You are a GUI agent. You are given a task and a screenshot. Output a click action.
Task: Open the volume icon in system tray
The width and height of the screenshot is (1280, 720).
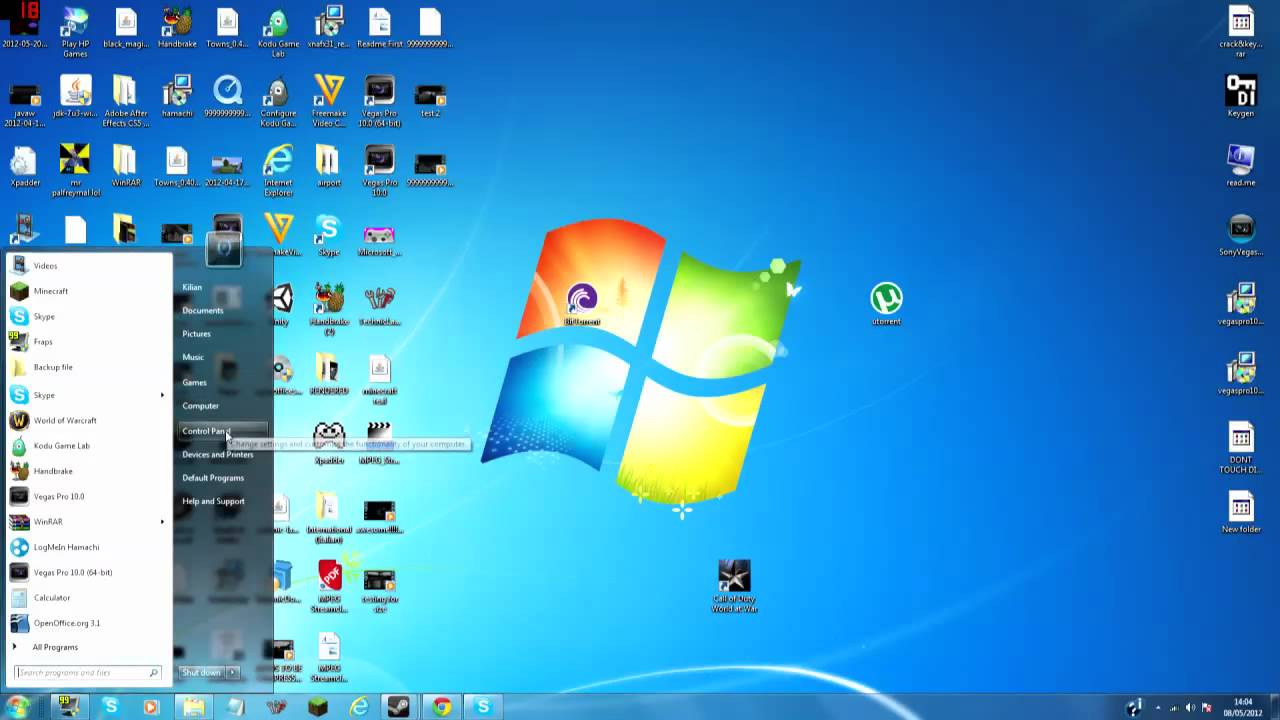1191,708
